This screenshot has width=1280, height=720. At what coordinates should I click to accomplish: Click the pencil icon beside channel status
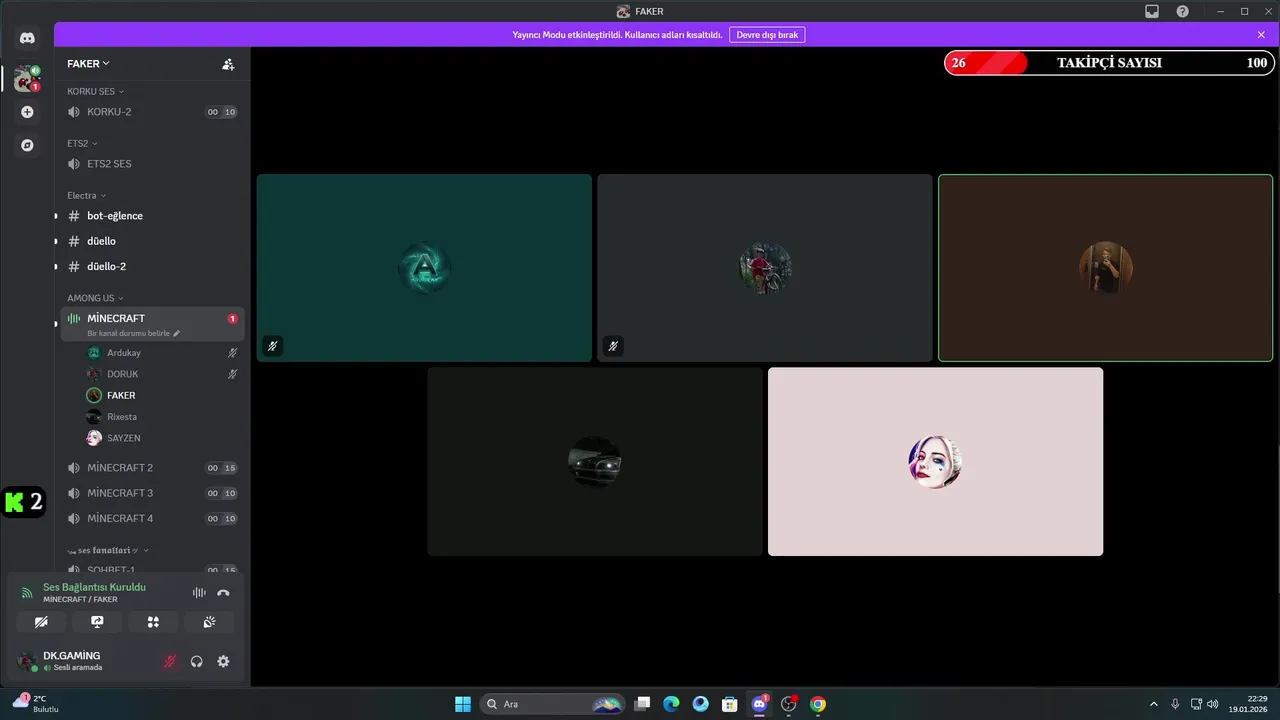pyautogui.click(x=177, y=333)
